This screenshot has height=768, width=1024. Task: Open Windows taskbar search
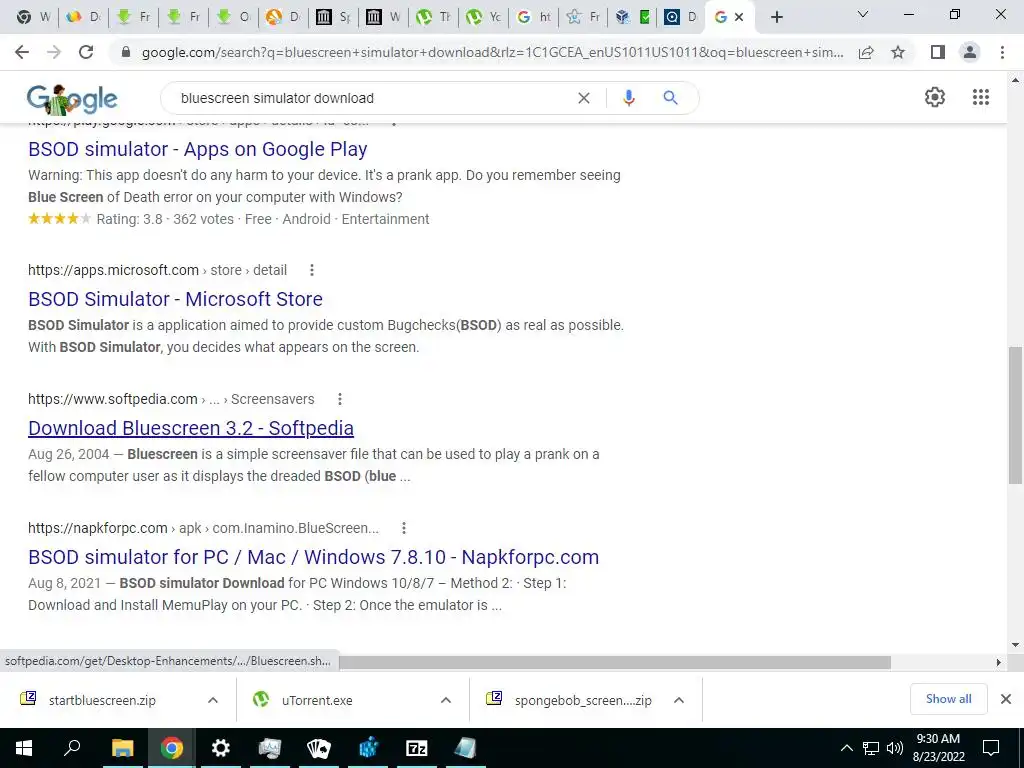[72, 748]
